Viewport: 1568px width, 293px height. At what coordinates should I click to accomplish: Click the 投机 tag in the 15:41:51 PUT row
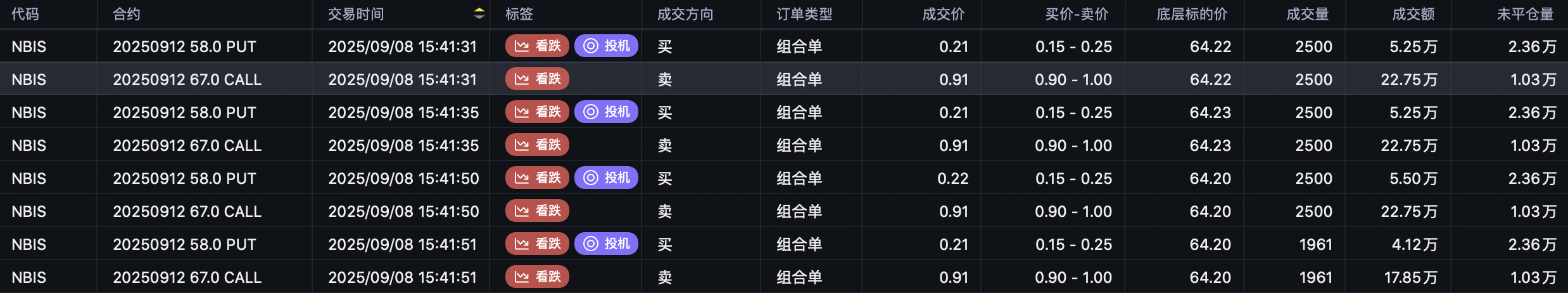[x=606, y=244]
